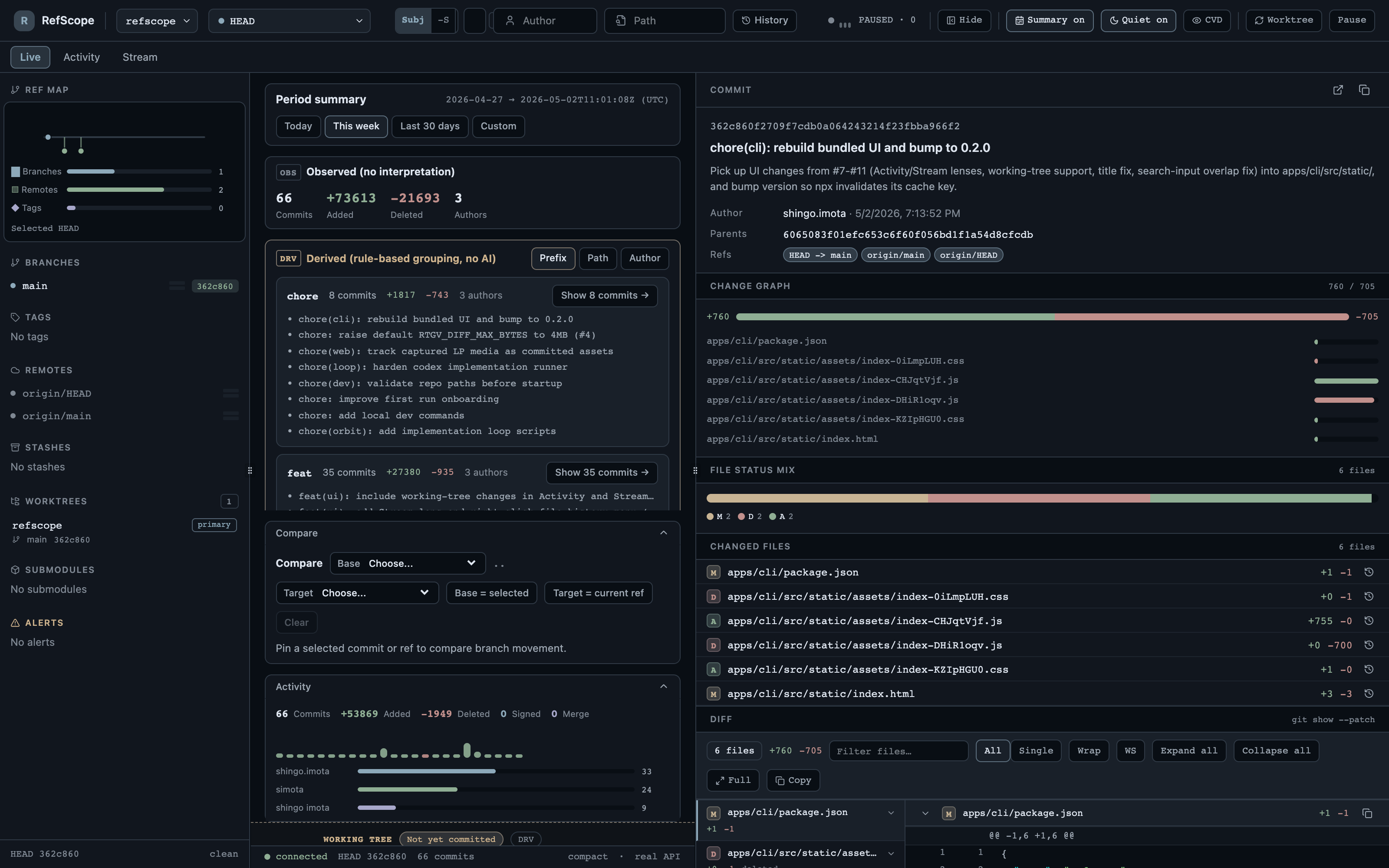The image size is (1389, 868).
Task: Open the Compare Target Choose dropdown
Action: tap(357, 593)
